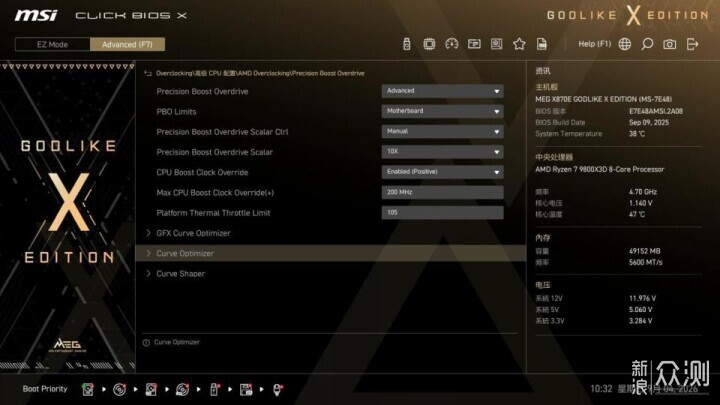Open Precision Boost Overdrive dropdown set to Advanced
The height and width of the screenshot is (405, 720).
[442, 91]
